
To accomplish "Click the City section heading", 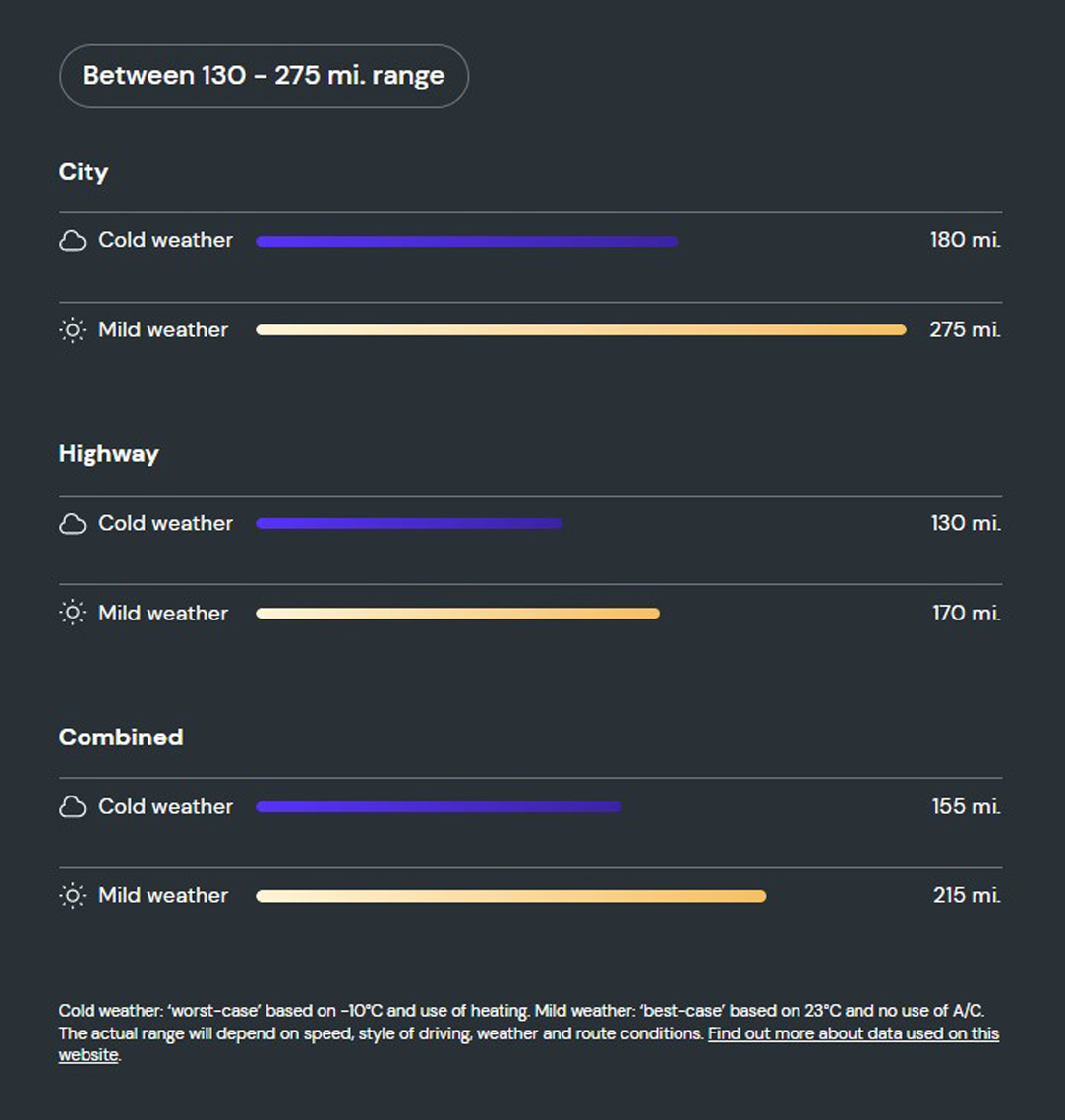I will (x=84, y=172).
